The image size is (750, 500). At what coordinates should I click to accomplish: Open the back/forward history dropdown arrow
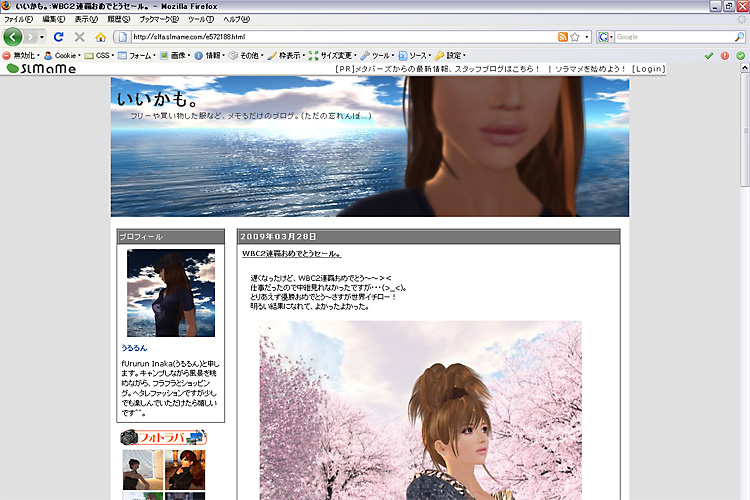(42, 37)
